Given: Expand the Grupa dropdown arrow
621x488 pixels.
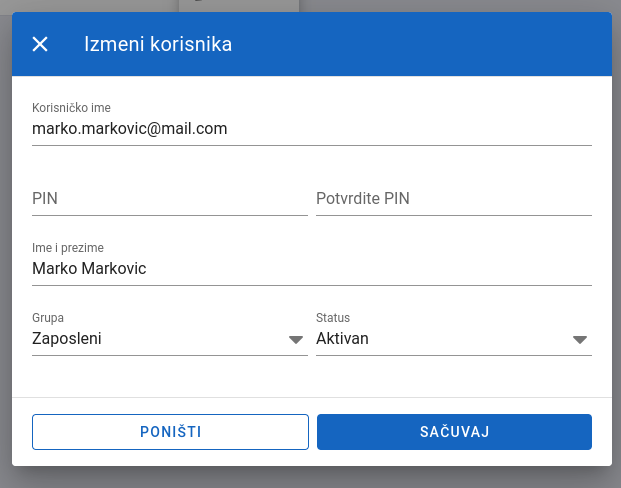Looking at the screenshot, I should (296, 339).
